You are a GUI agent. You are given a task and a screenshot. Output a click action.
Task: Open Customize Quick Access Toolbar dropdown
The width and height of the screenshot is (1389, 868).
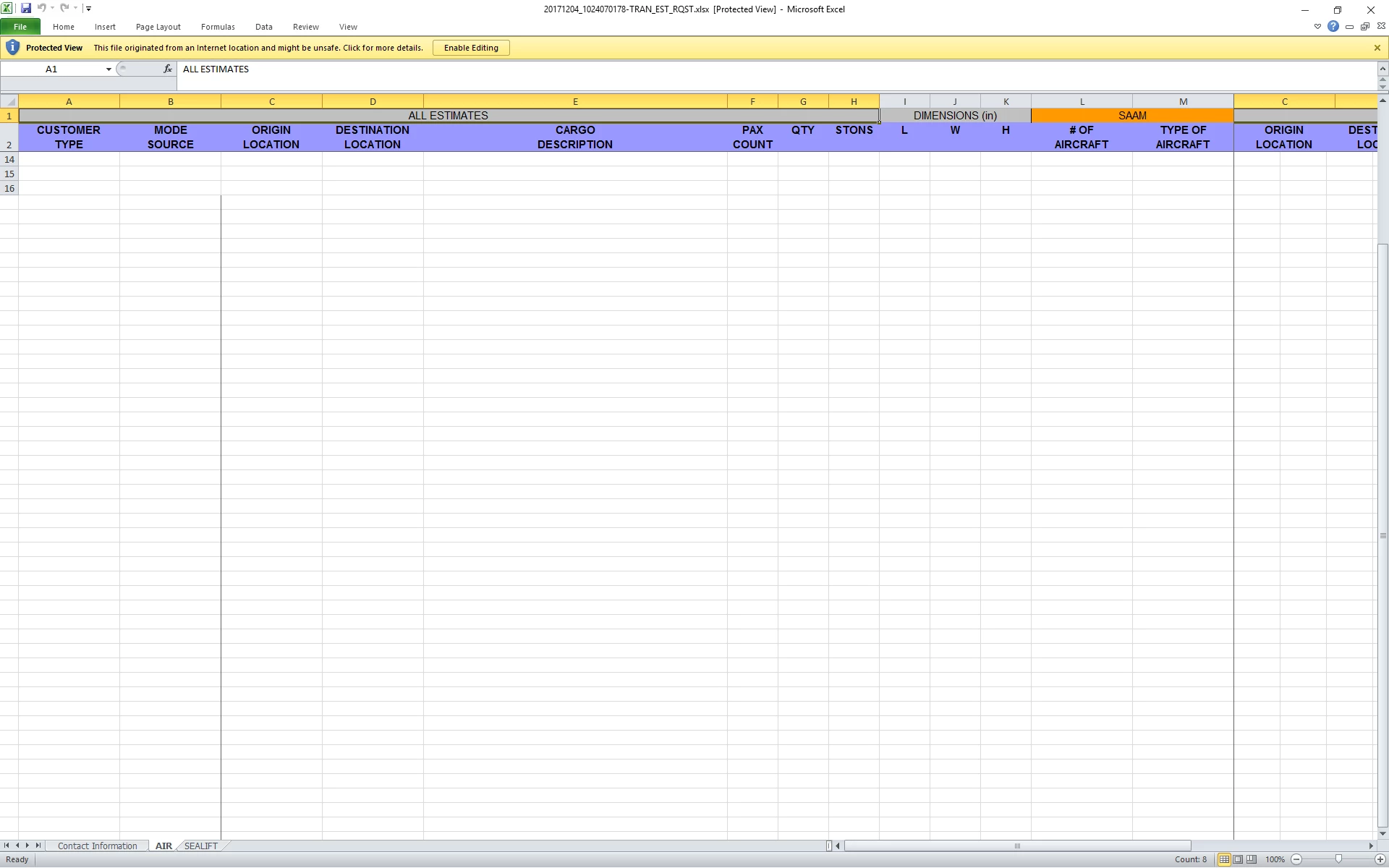(88, 9)
